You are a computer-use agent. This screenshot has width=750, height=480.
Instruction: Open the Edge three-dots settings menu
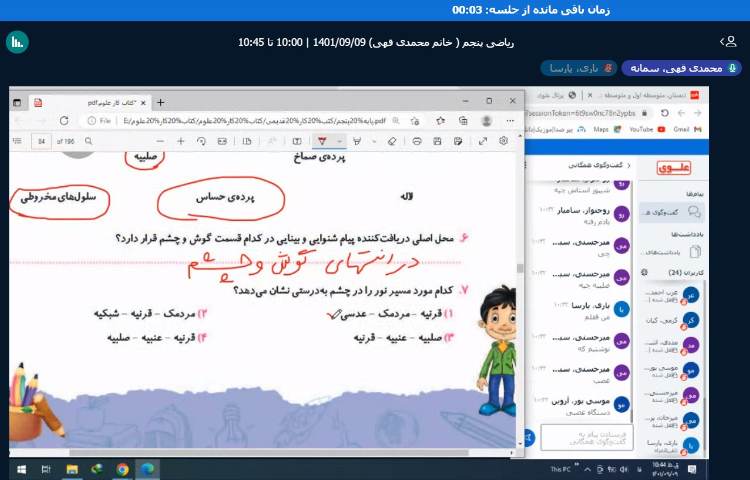[x=510, y=120]
